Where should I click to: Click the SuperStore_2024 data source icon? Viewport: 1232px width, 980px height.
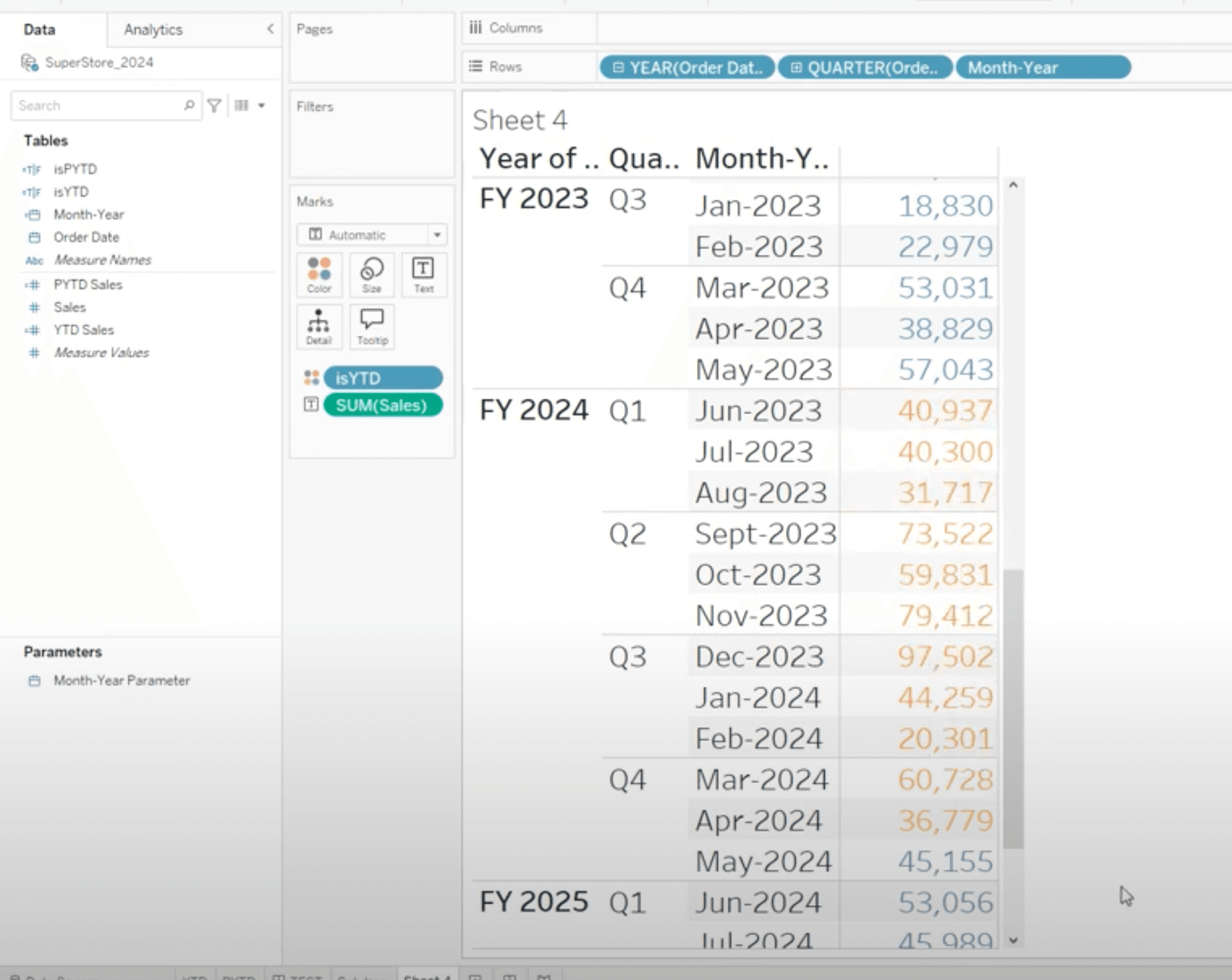(29, 62)
